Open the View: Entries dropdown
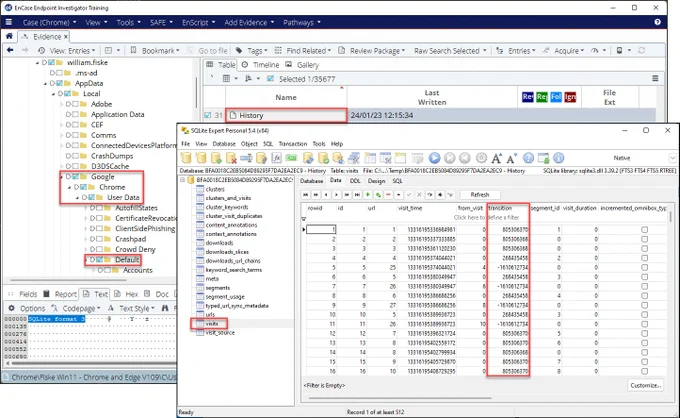The width and height of the screenshot is (680, 418). point(72,50)
